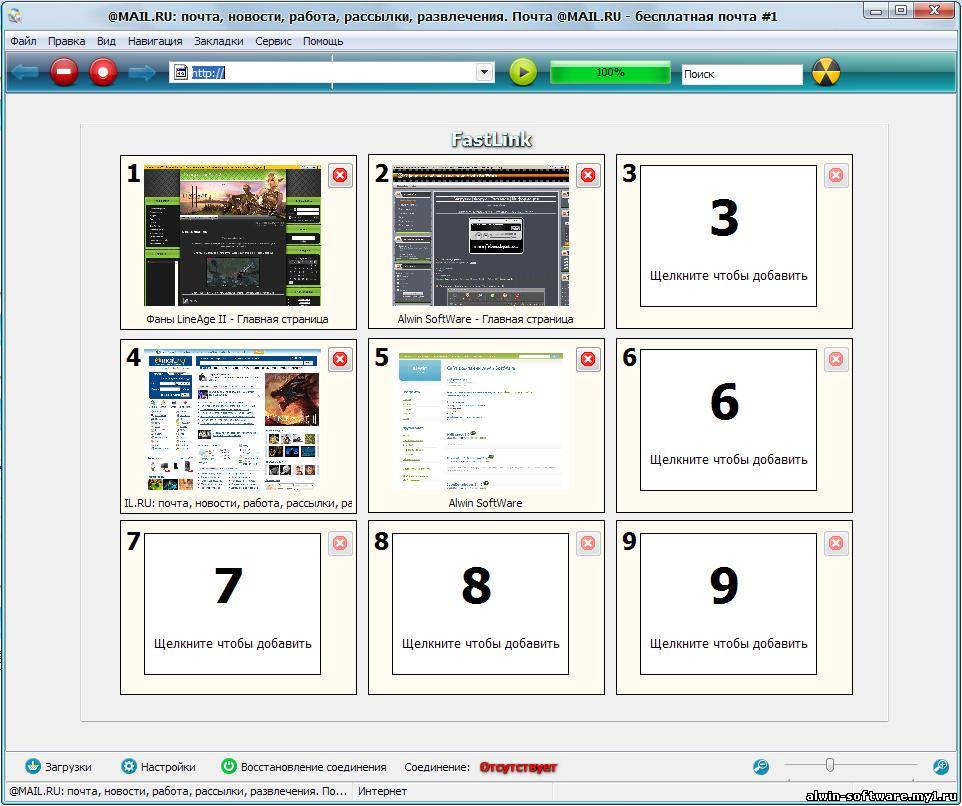Image resolution: width=962 pixels, height=806 pixels.
Task: Open the Навигация menu
Action: tap(155, 41)
